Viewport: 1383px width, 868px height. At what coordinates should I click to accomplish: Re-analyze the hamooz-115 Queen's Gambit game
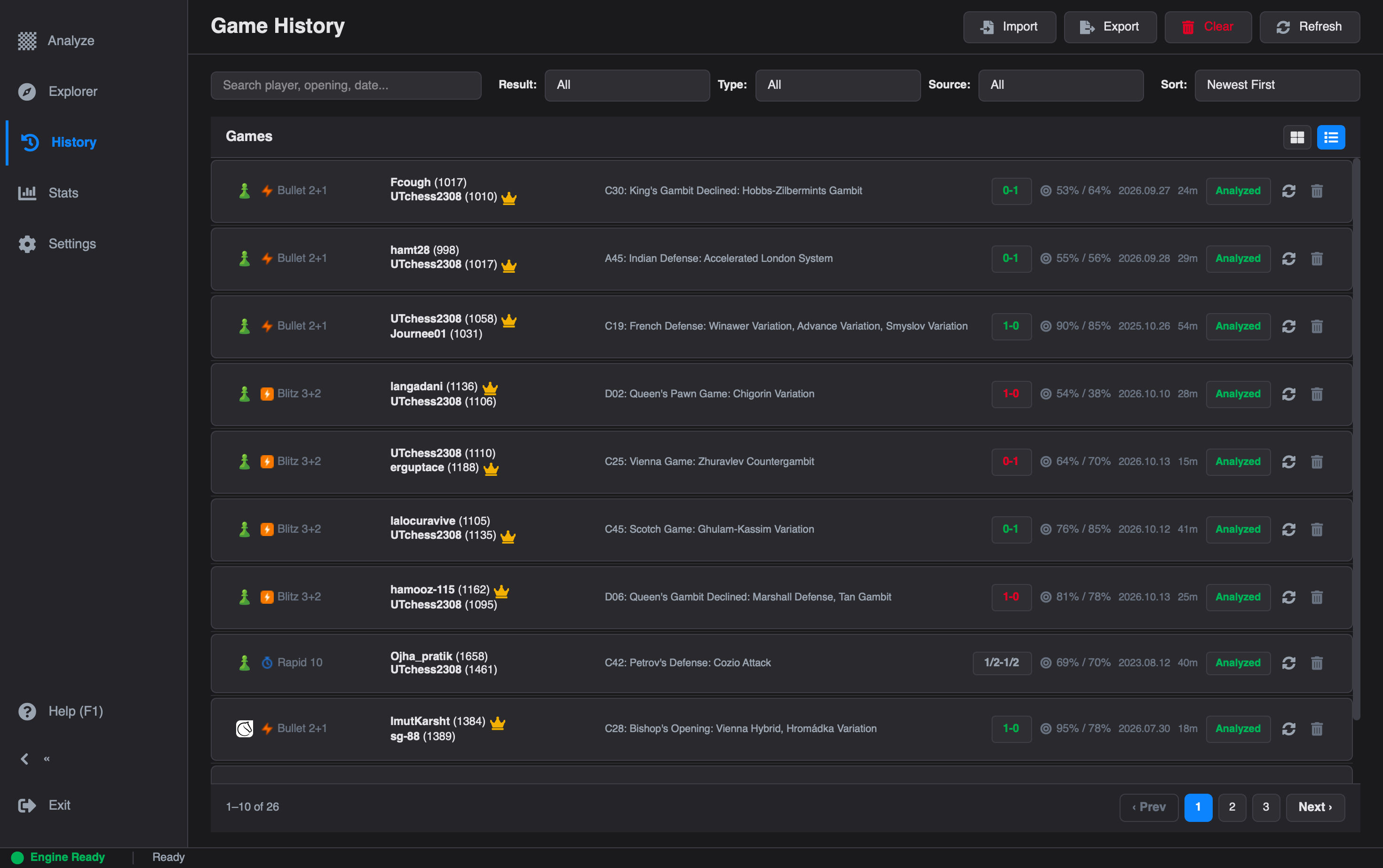(1288, 597)
